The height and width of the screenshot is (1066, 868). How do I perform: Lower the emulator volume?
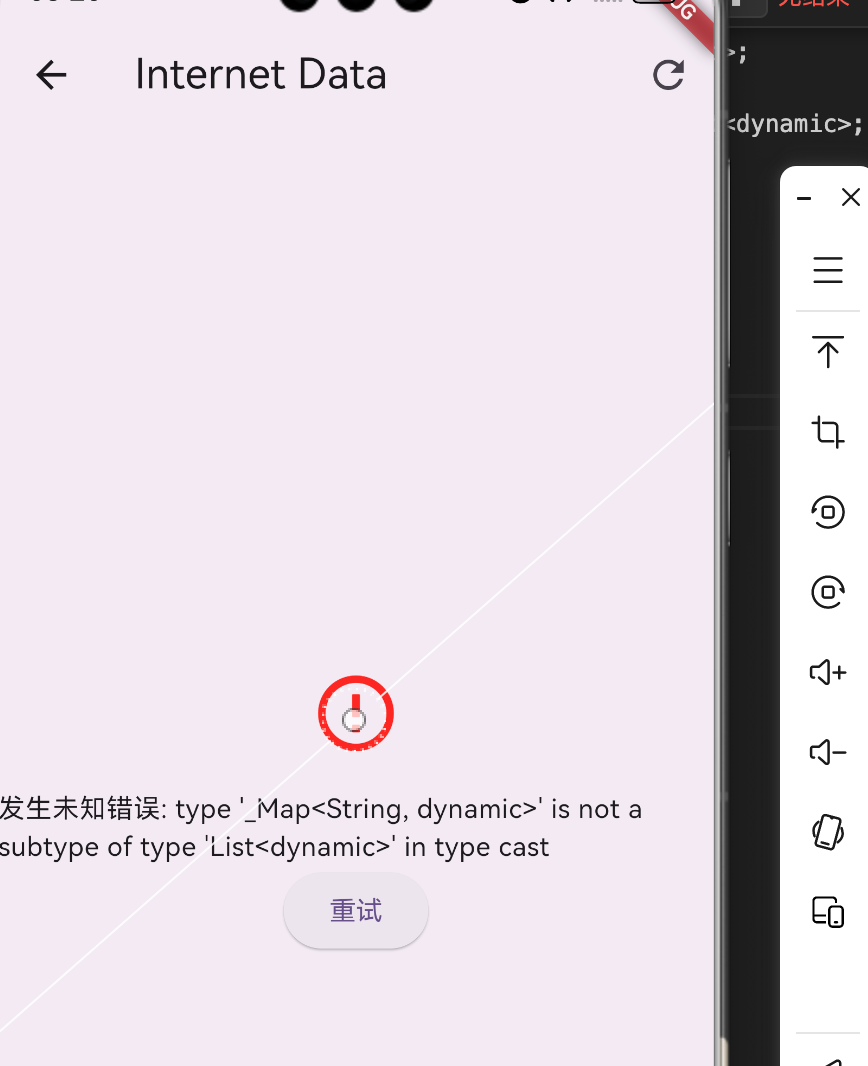pyautogui.click(x=827, y=752)
